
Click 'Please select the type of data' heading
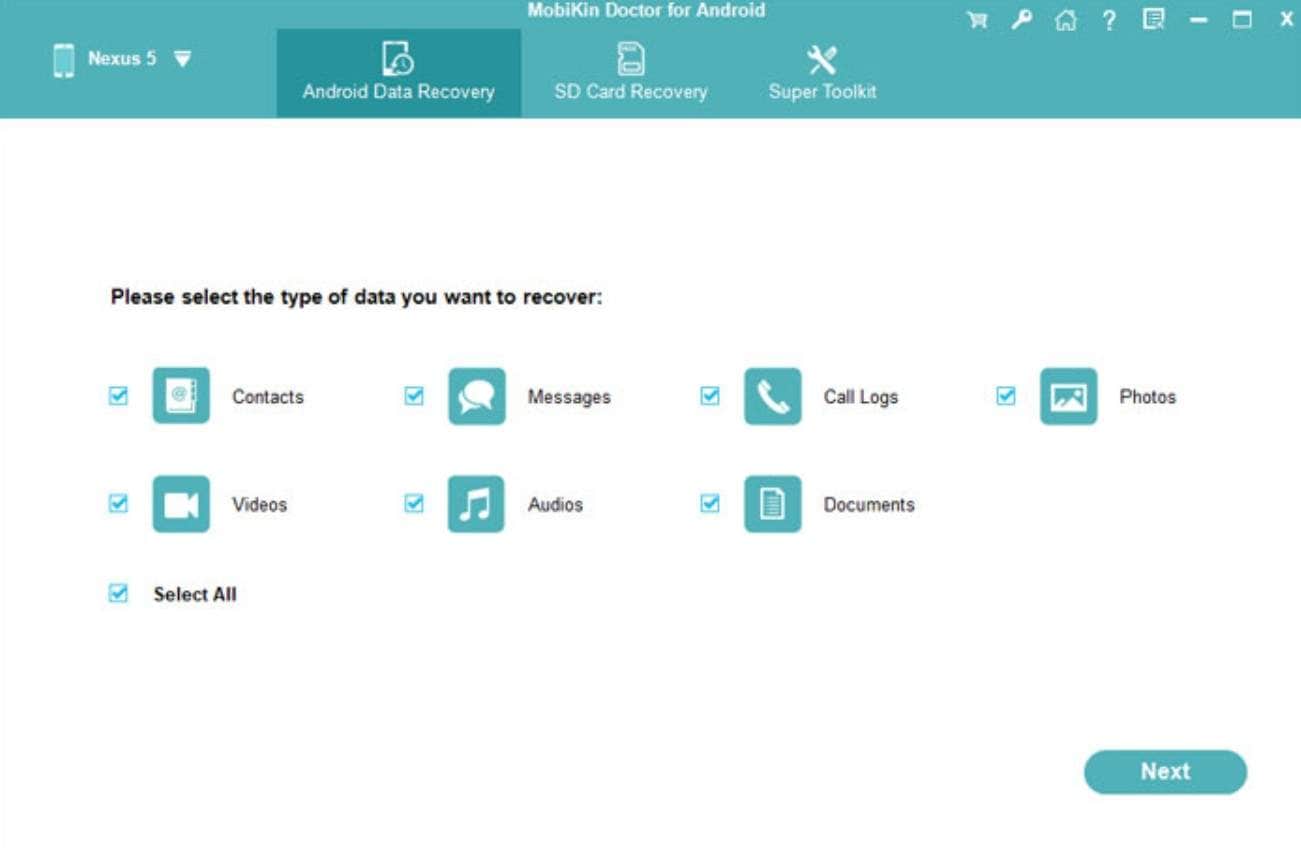(x=357, y=298)
